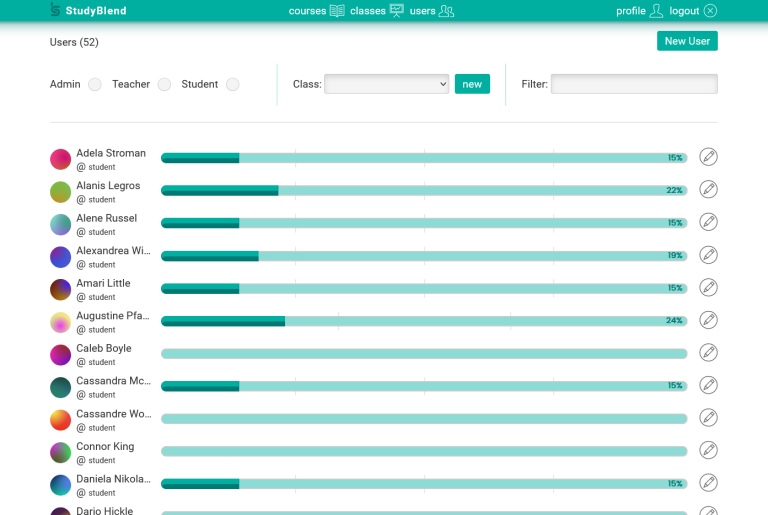Edit Amari Little with pencil icon
This screenshot has height=515, width=768.
coord(708,287)
